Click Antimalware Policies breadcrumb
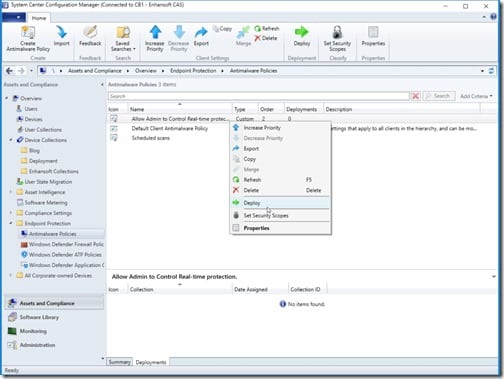Image resolution: width=504 pixels, height=379 pixels. point(253,71)
